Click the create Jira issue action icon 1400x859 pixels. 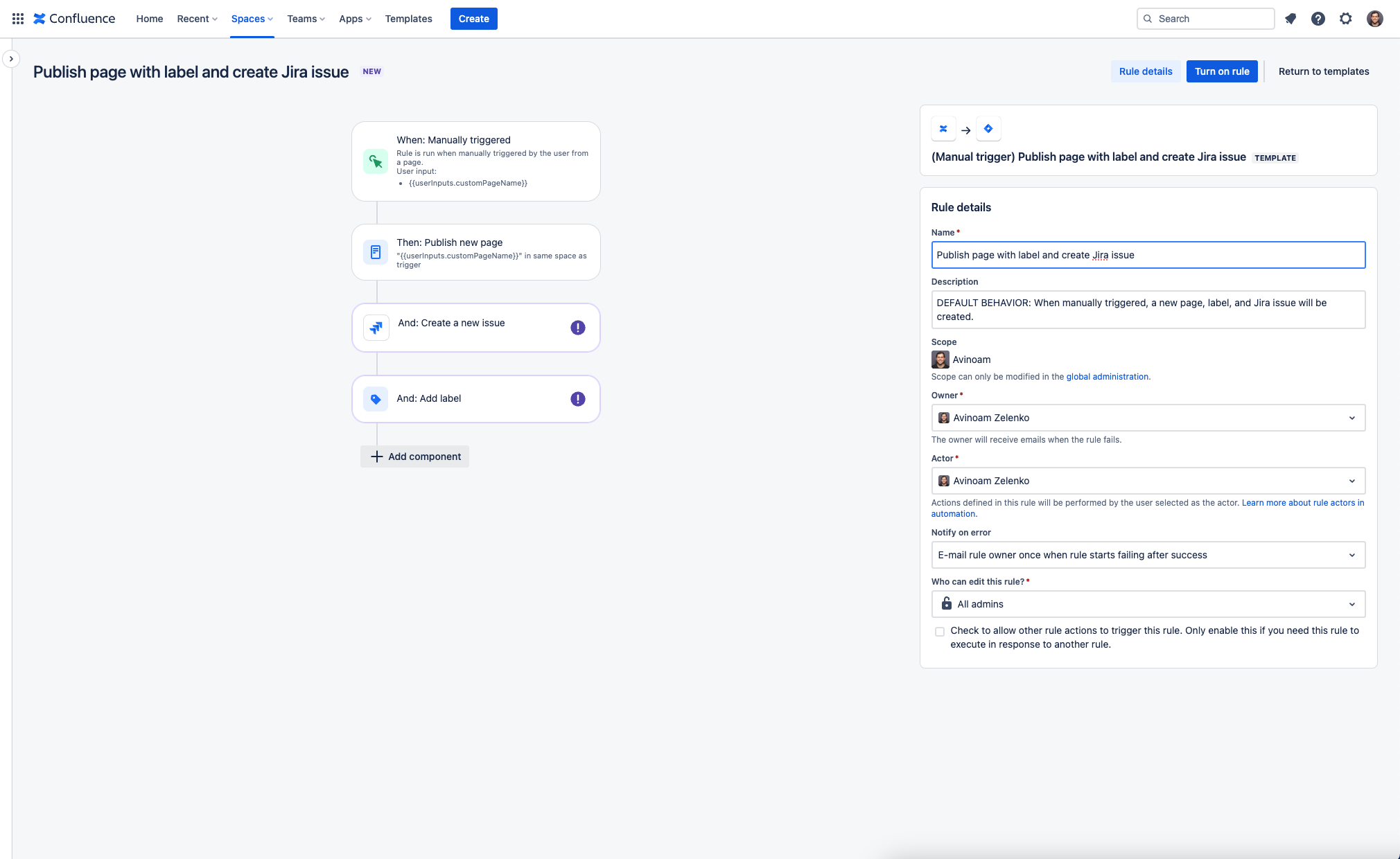pyautogui.click(x=376, y=326)
